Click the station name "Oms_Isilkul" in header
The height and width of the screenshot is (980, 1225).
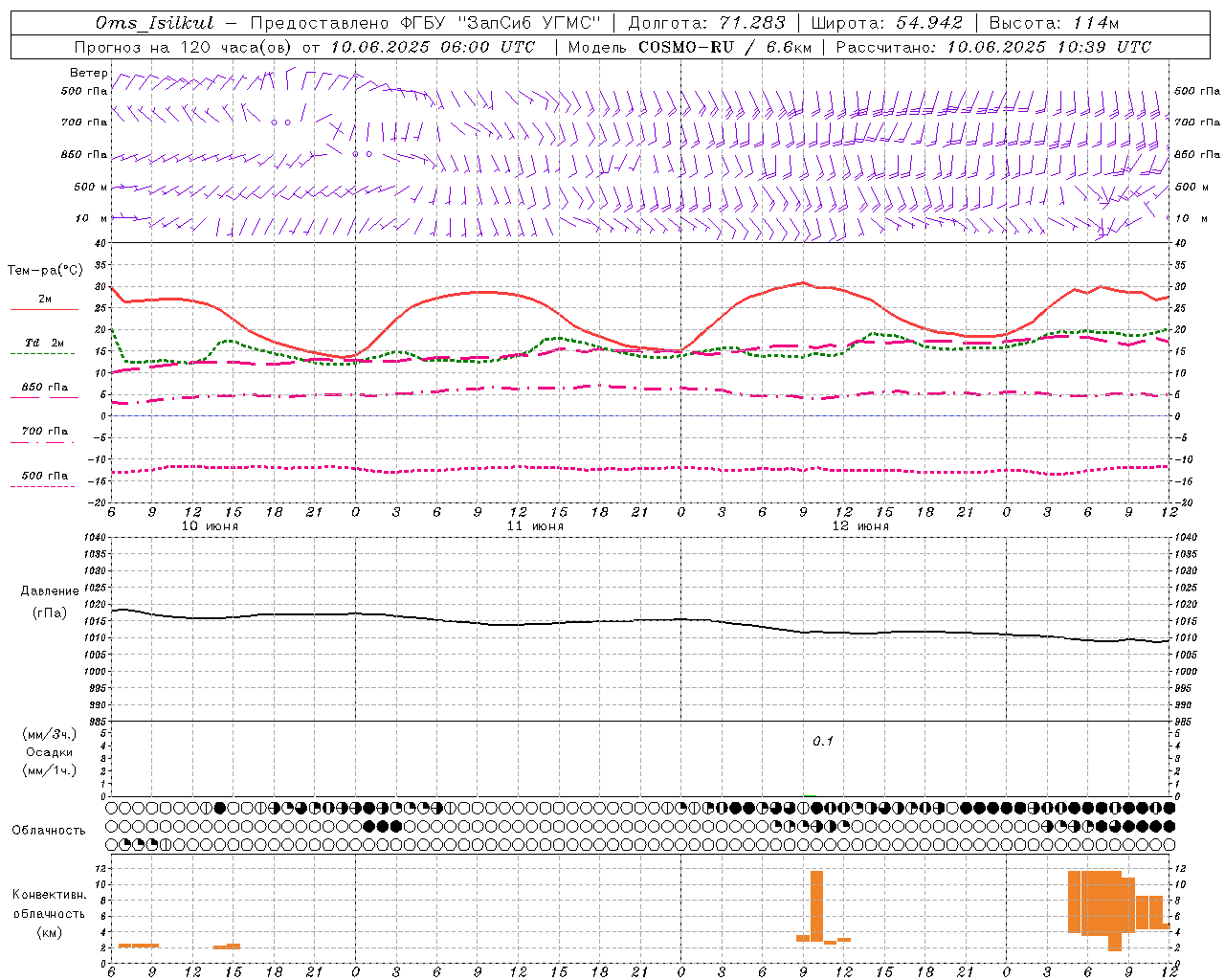pyautogui.click(x=155, y=23)
